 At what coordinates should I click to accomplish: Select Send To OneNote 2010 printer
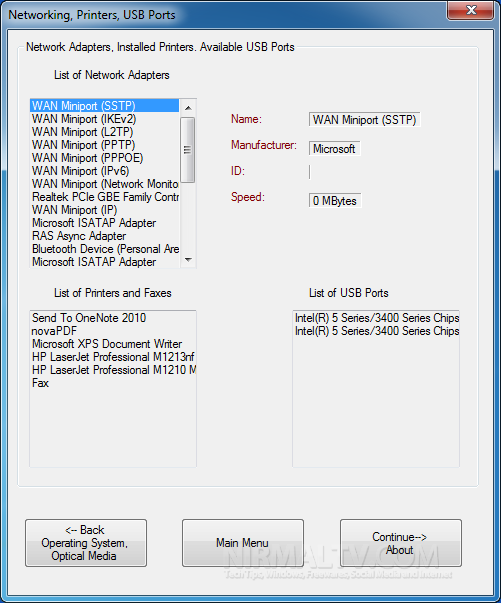pos(113,318)
